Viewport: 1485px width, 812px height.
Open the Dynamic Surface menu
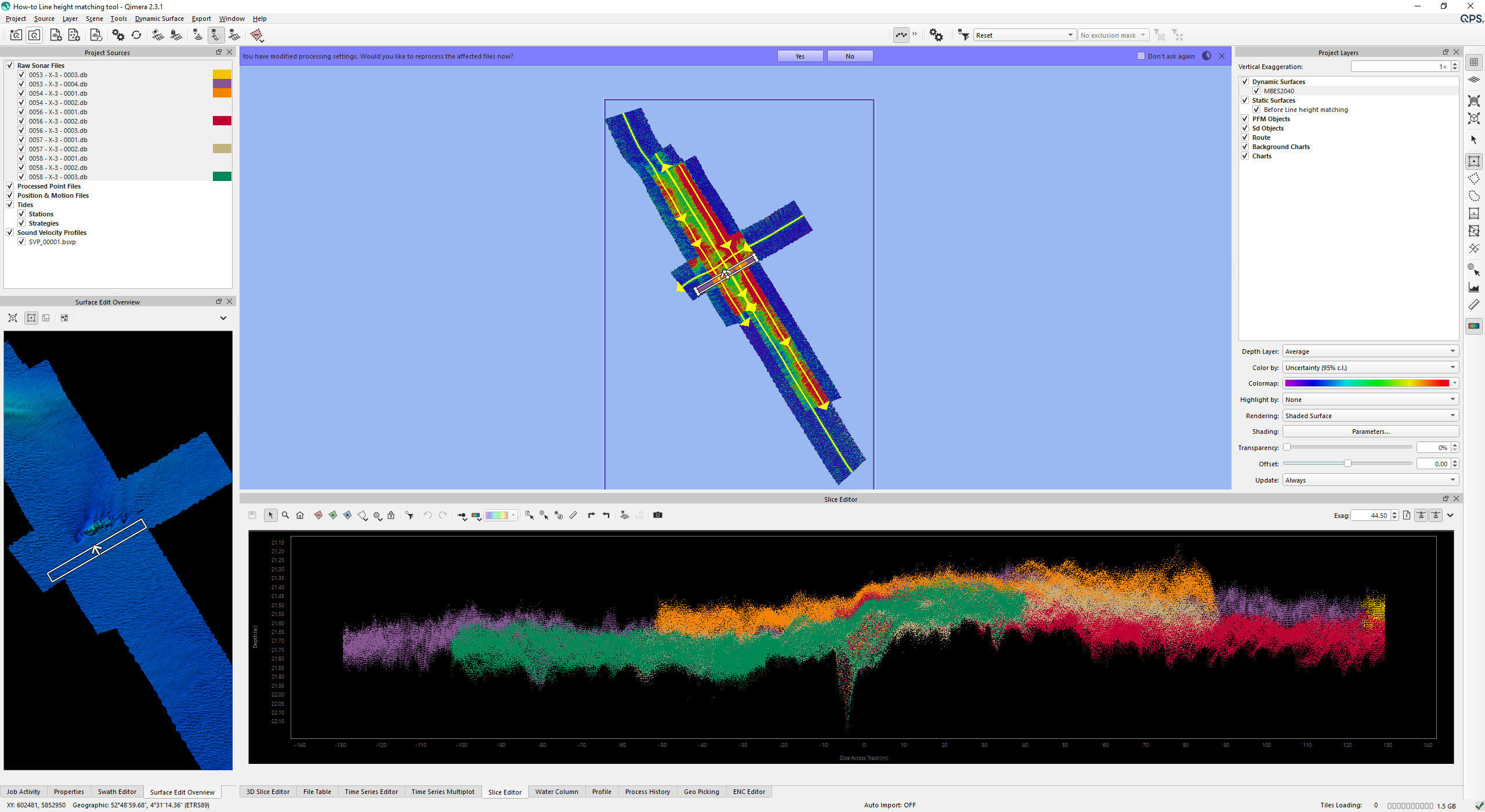click(x=159, y=19)
